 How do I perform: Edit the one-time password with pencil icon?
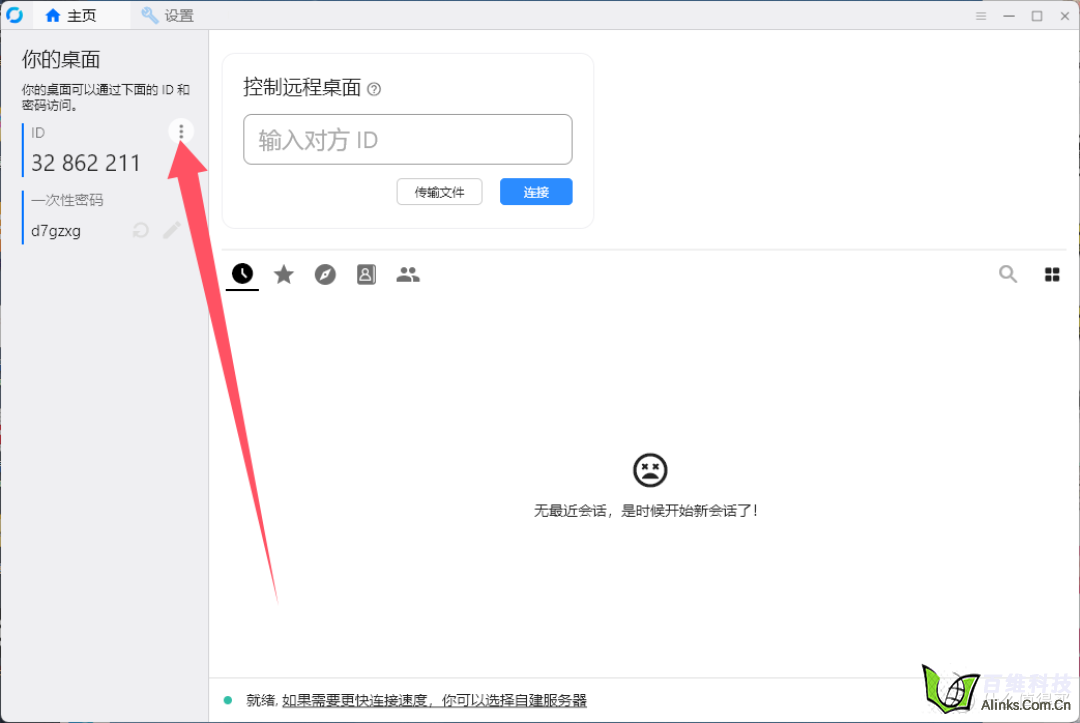coord(171,230)
